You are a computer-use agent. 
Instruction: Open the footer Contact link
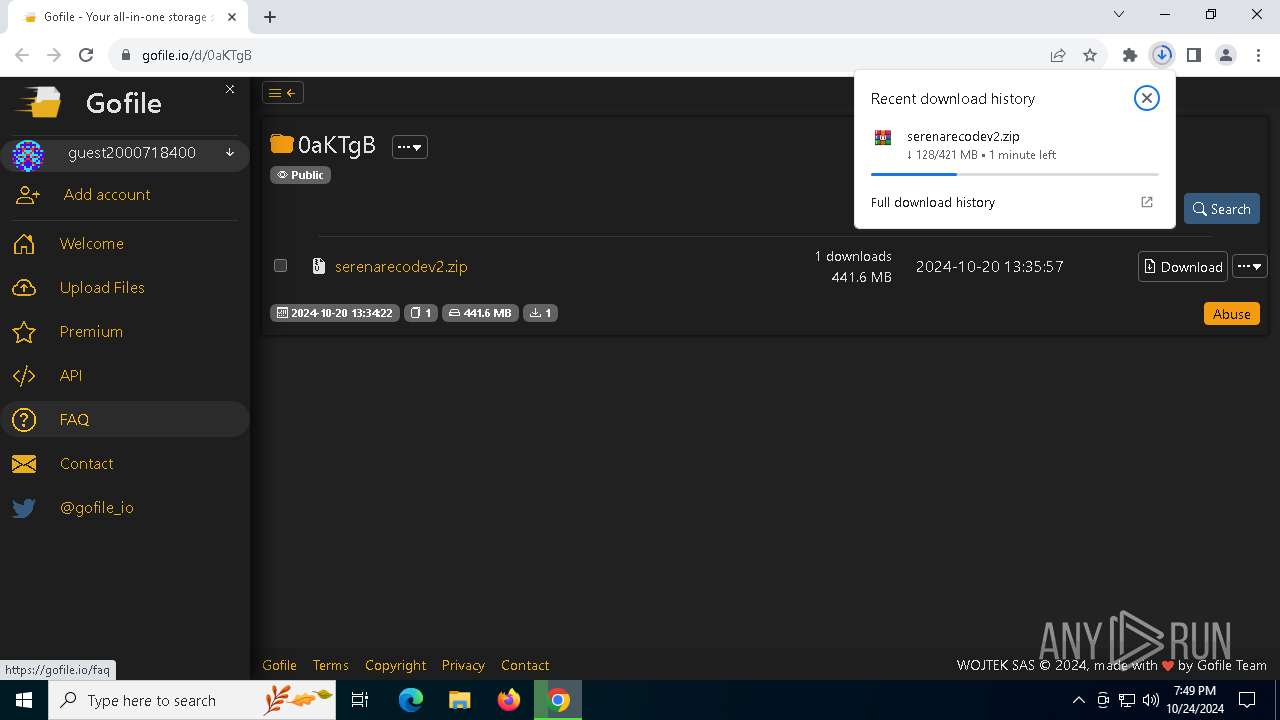525,665
